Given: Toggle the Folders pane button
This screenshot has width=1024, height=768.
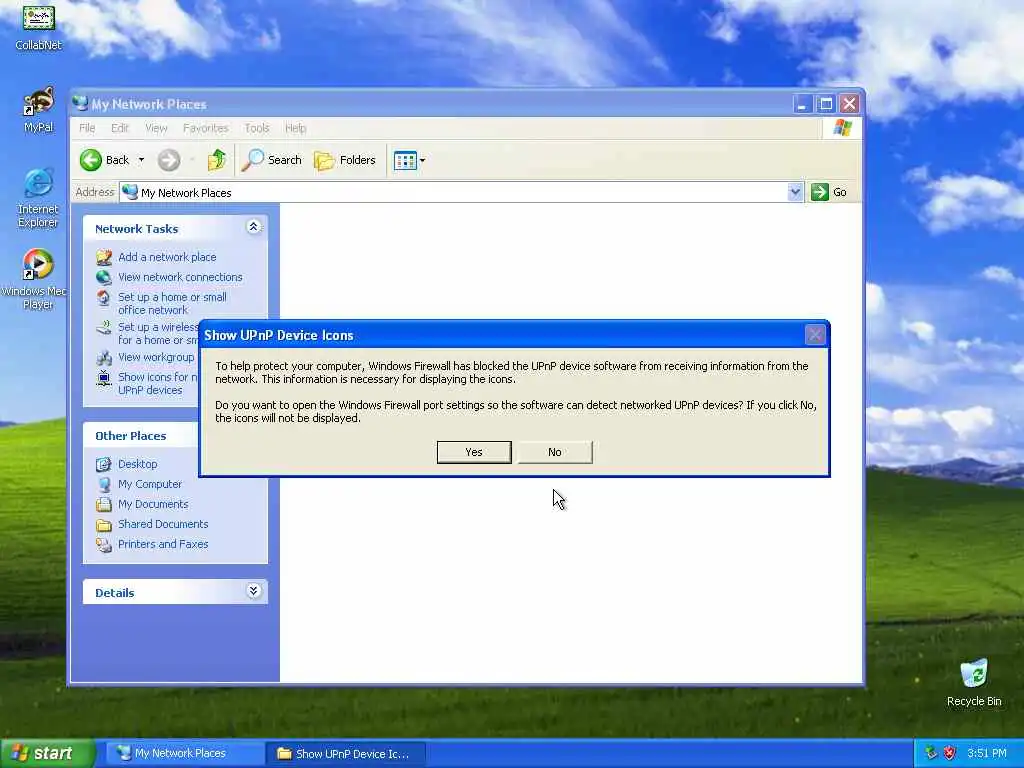Looking at the screenshot, I should [x=345, y=160].
